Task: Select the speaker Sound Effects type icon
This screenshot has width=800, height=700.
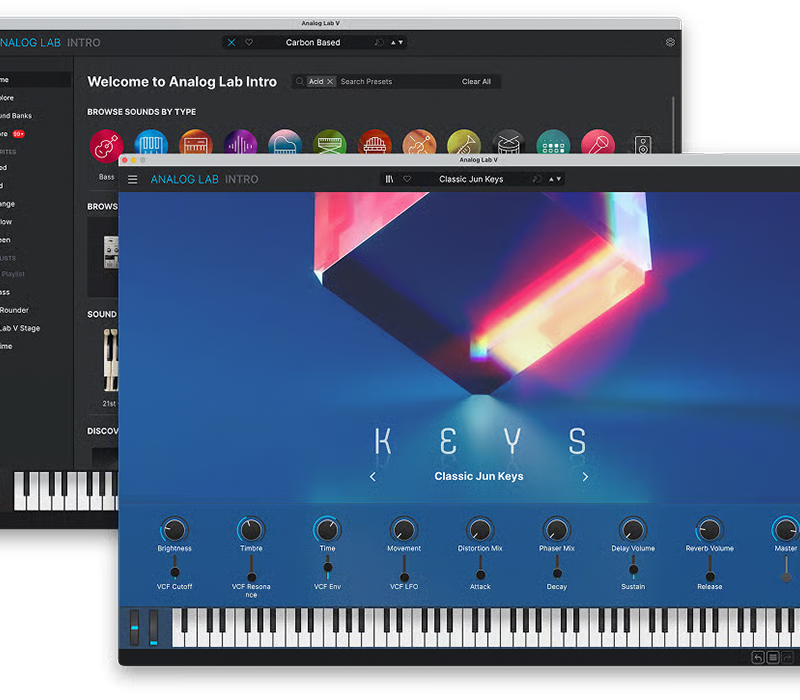Action: [643, 144]
